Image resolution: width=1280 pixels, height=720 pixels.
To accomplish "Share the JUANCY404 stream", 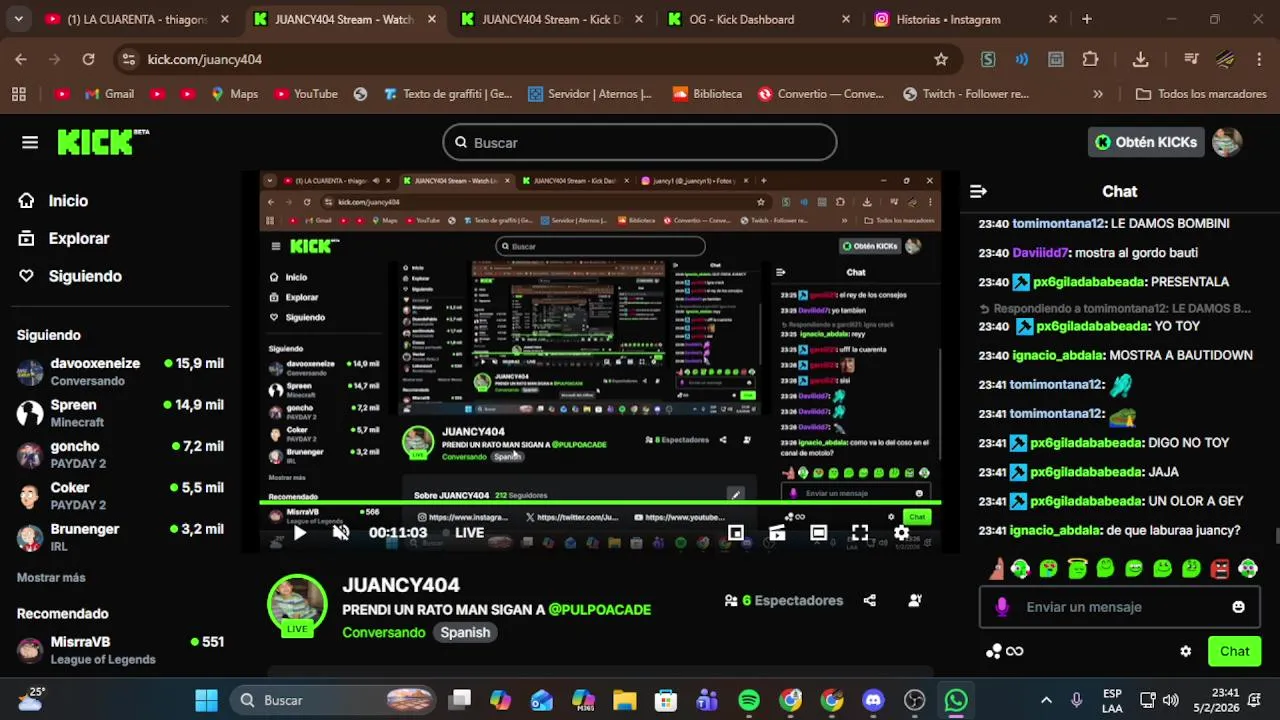I will coord(870,600).
